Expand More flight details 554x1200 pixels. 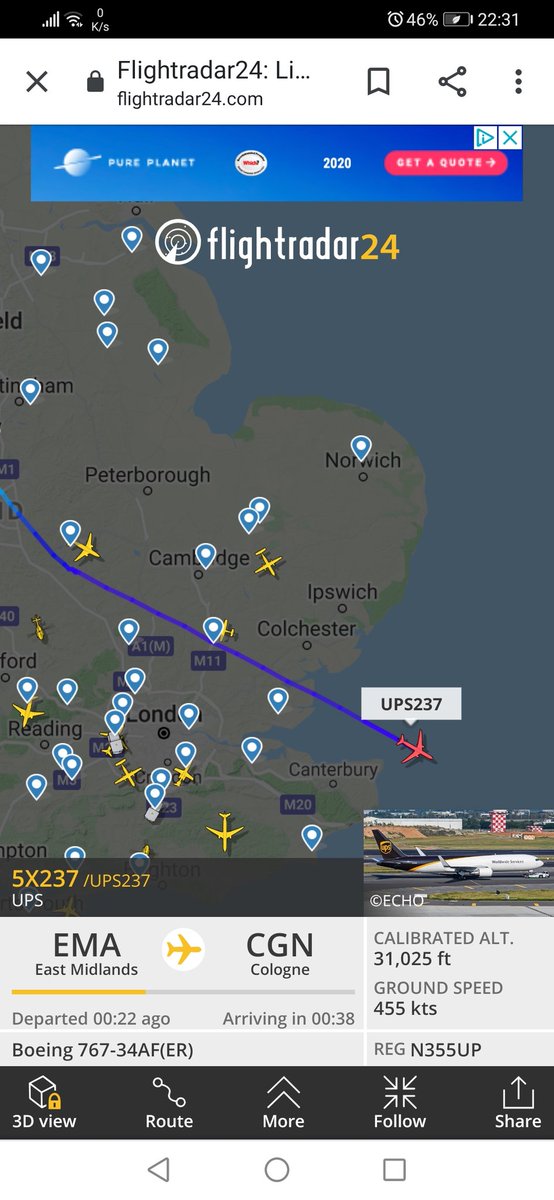click(x=283, y=1102)
